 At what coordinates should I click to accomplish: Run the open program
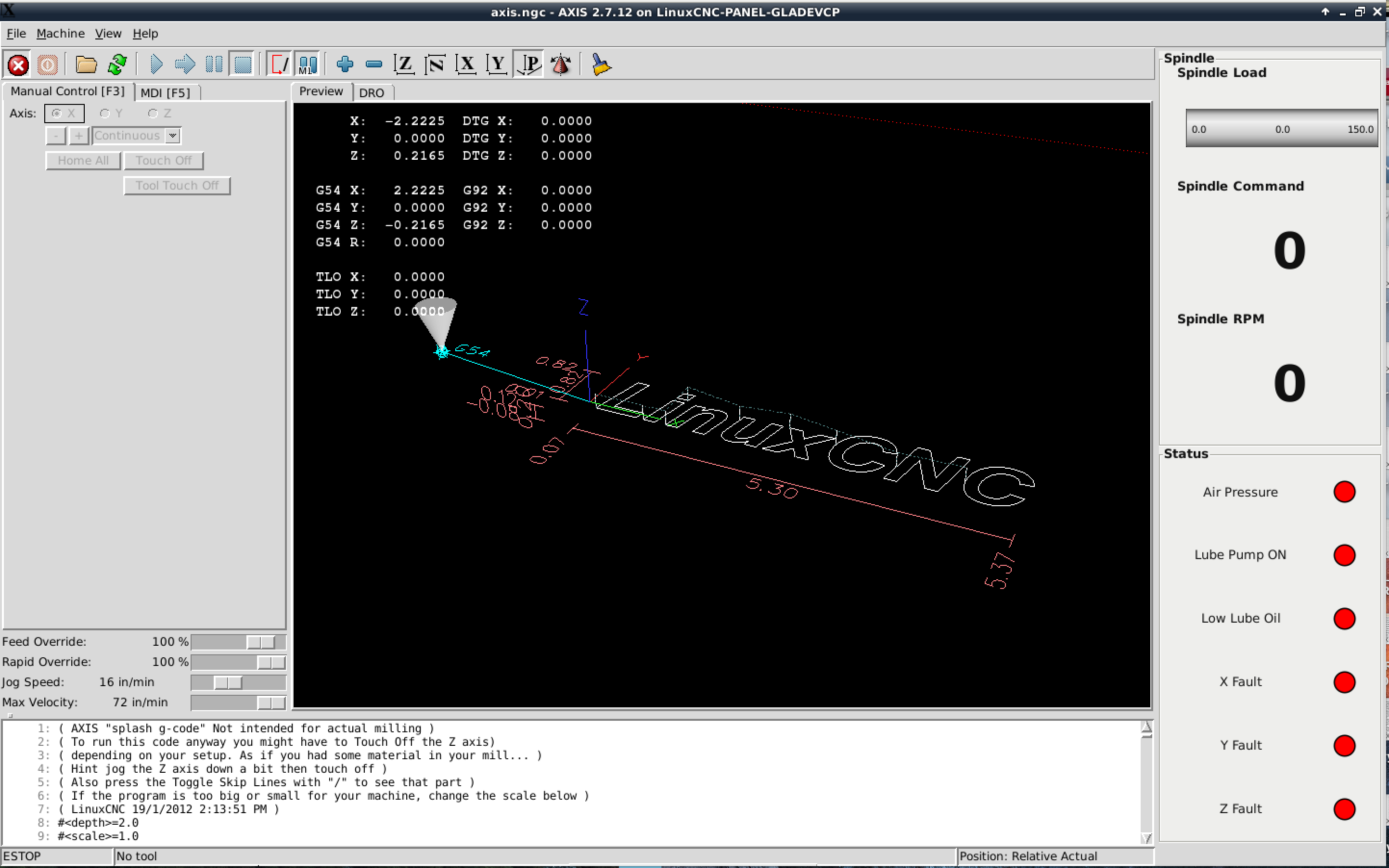tap(156, 65)
